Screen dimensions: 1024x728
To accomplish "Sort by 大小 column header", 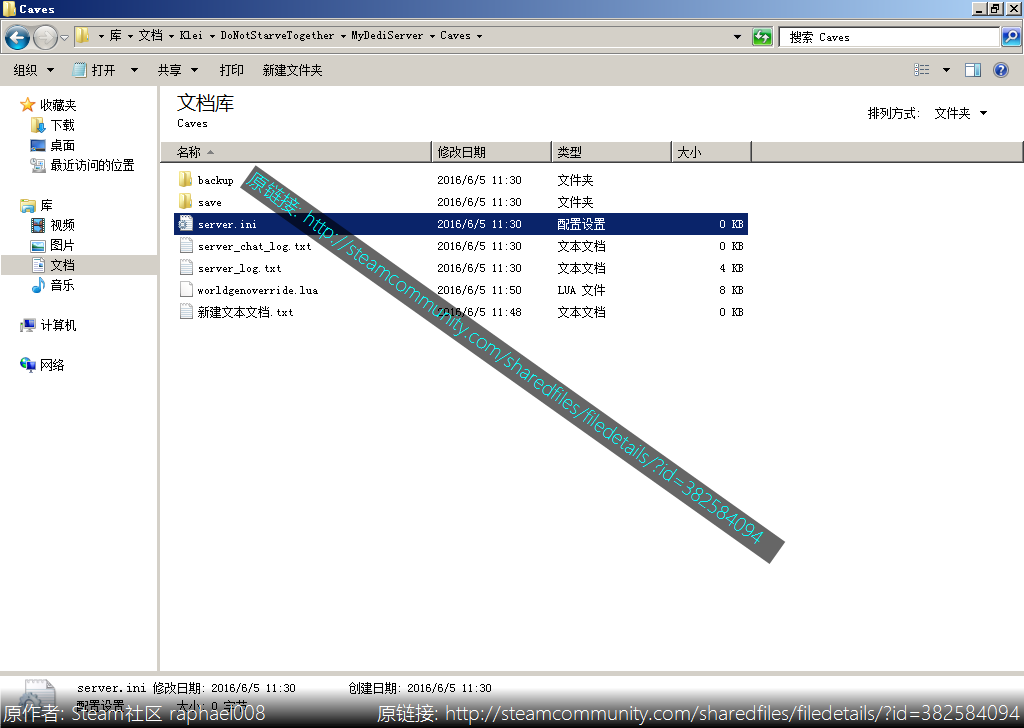I will click(712, 152).
